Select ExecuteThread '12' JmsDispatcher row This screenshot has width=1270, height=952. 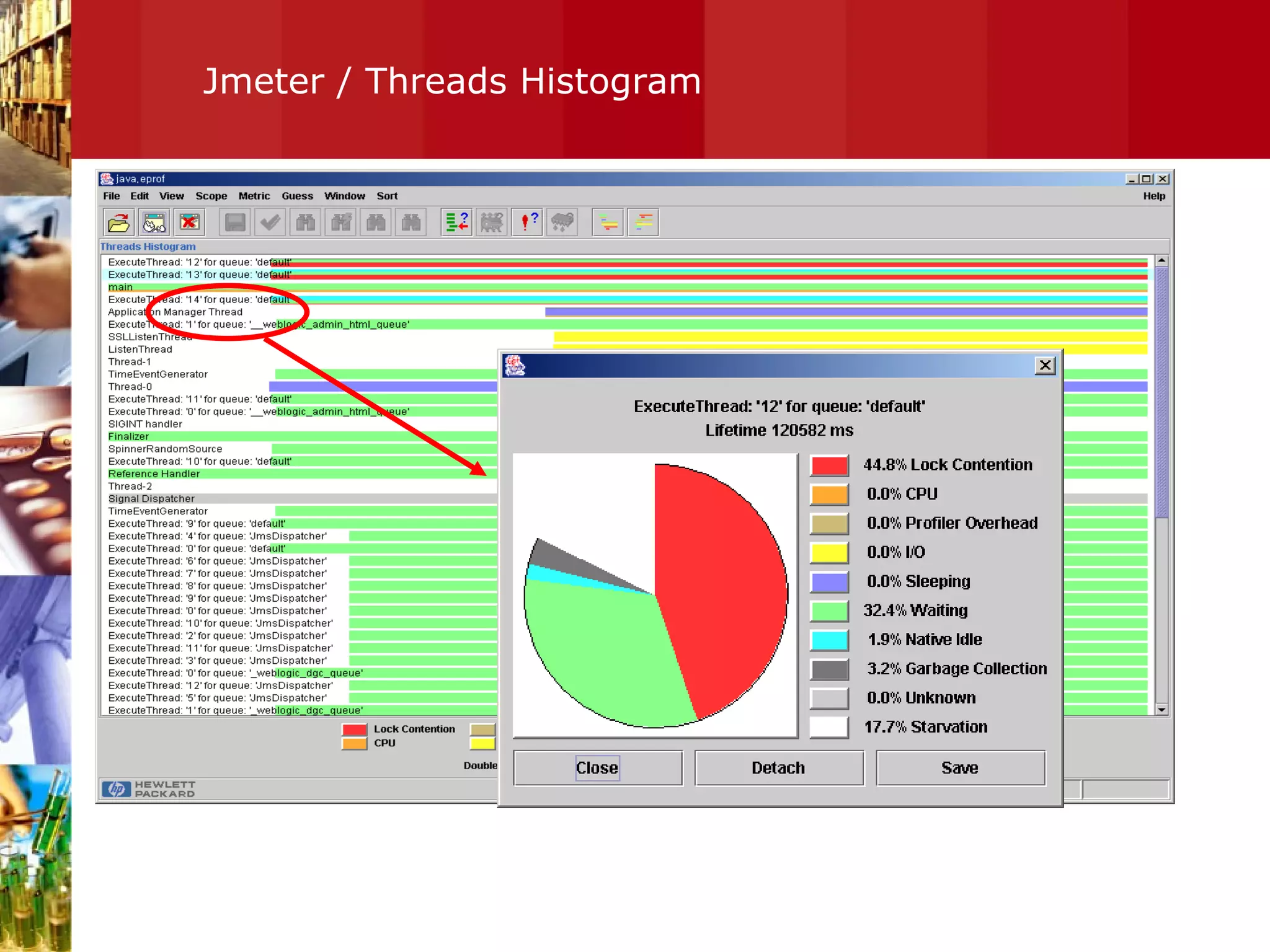click(300, 685)
